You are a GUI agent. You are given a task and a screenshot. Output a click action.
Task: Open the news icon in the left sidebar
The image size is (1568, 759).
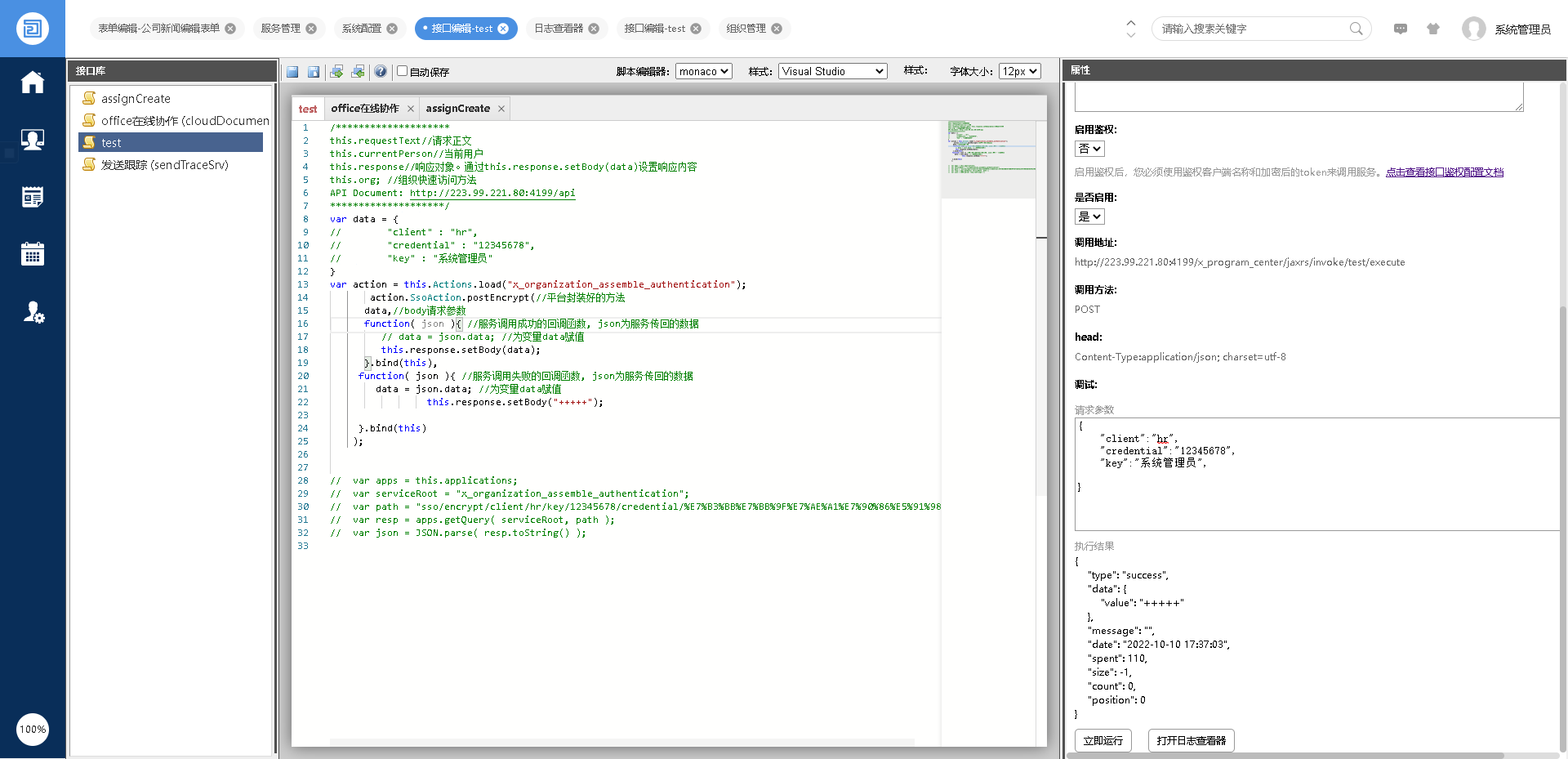32,196
